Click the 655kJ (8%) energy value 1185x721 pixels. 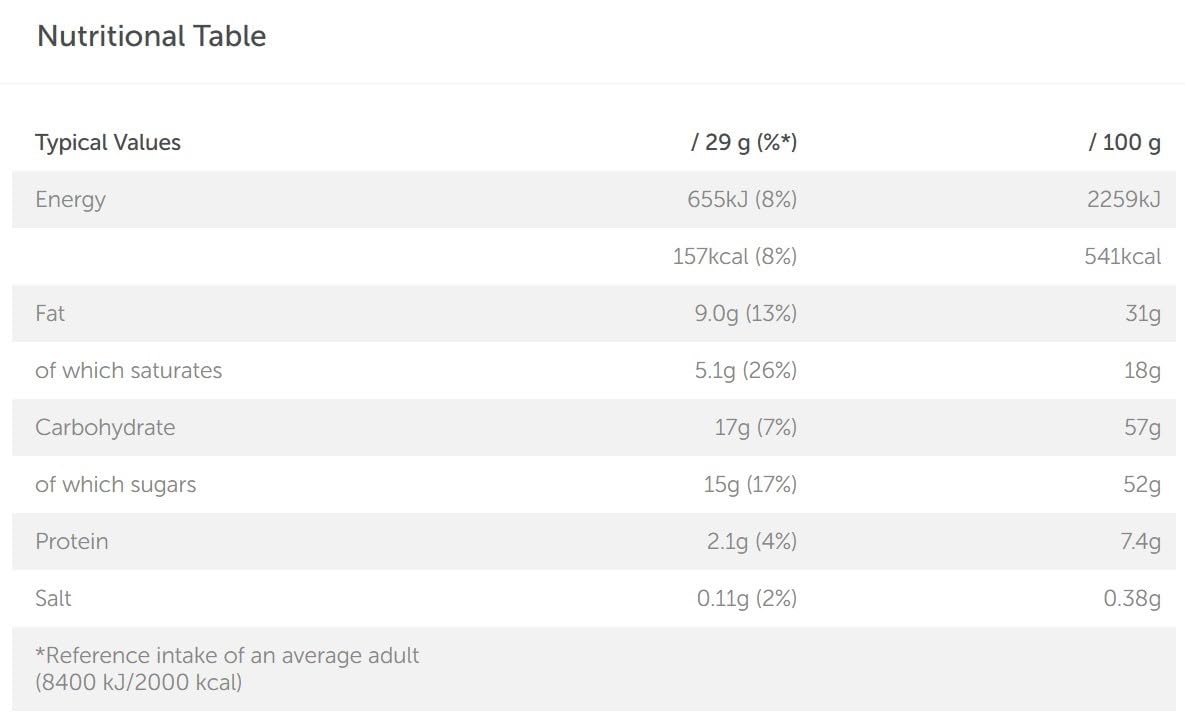click(x=741, y=200)
